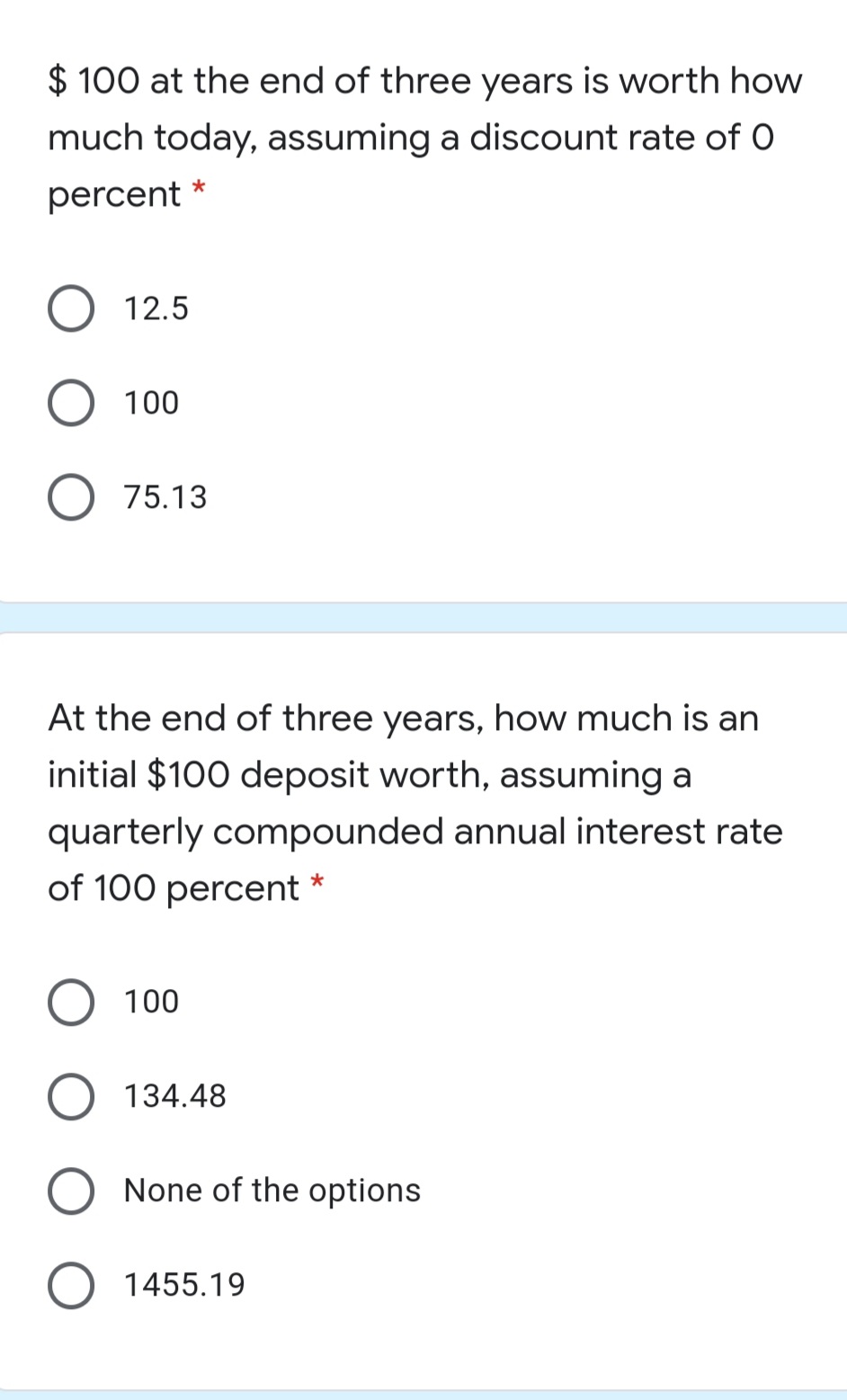Select the None of the options answer
The image size is (847, 1400).
tap(72, 1190)
